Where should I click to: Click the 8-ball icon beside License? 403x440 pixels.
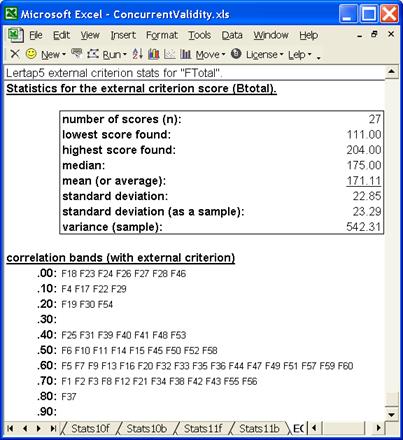point(236,54)
